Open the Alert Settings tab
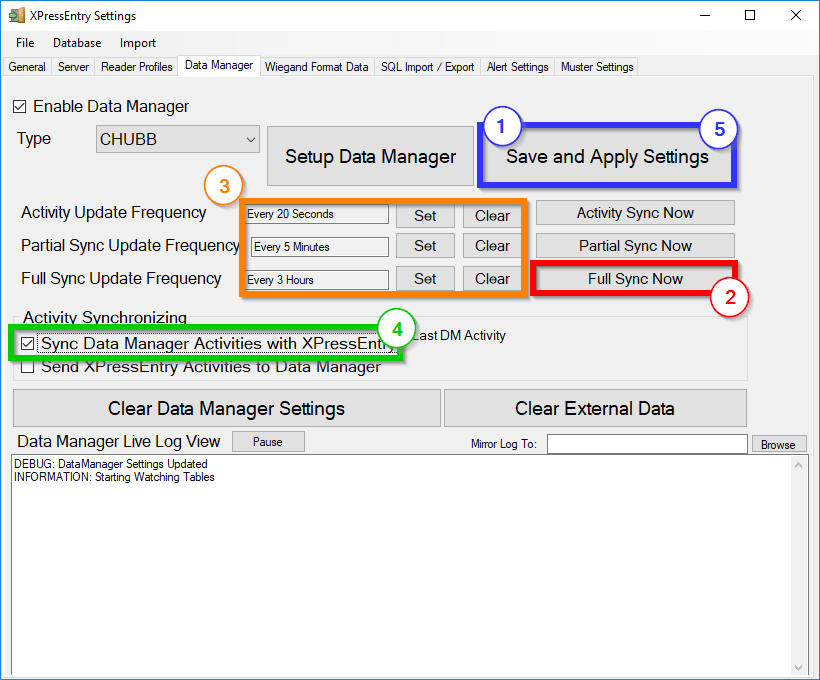Screen dimensions: 820x680 click(x=517, y=67)
